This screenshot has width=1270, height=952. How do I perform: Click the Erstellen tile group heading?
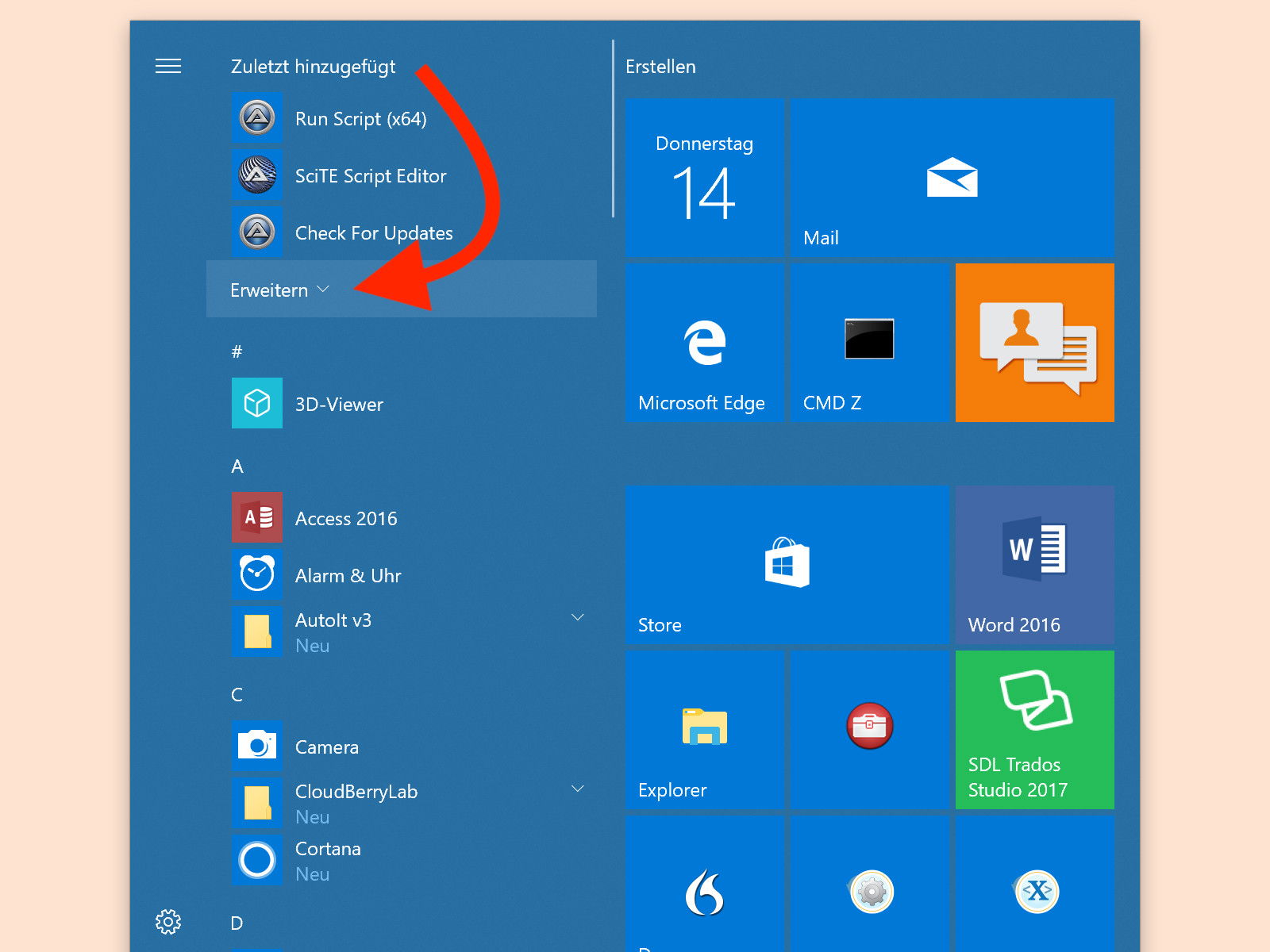coord(660,67)
